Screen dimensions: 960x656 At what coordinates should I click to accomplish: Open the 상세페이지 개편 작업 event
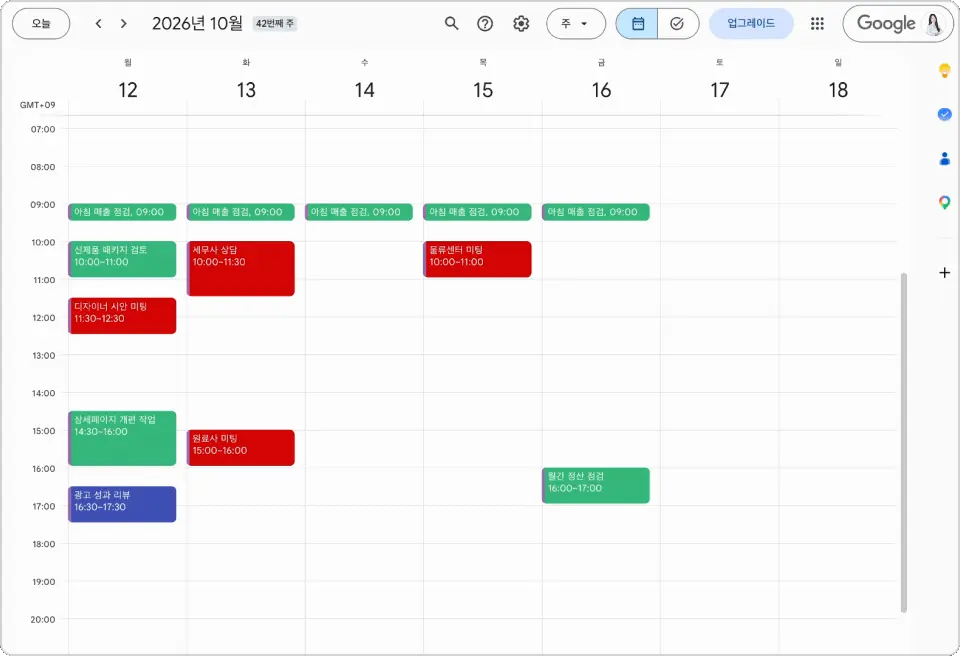[x=122, y=439]
